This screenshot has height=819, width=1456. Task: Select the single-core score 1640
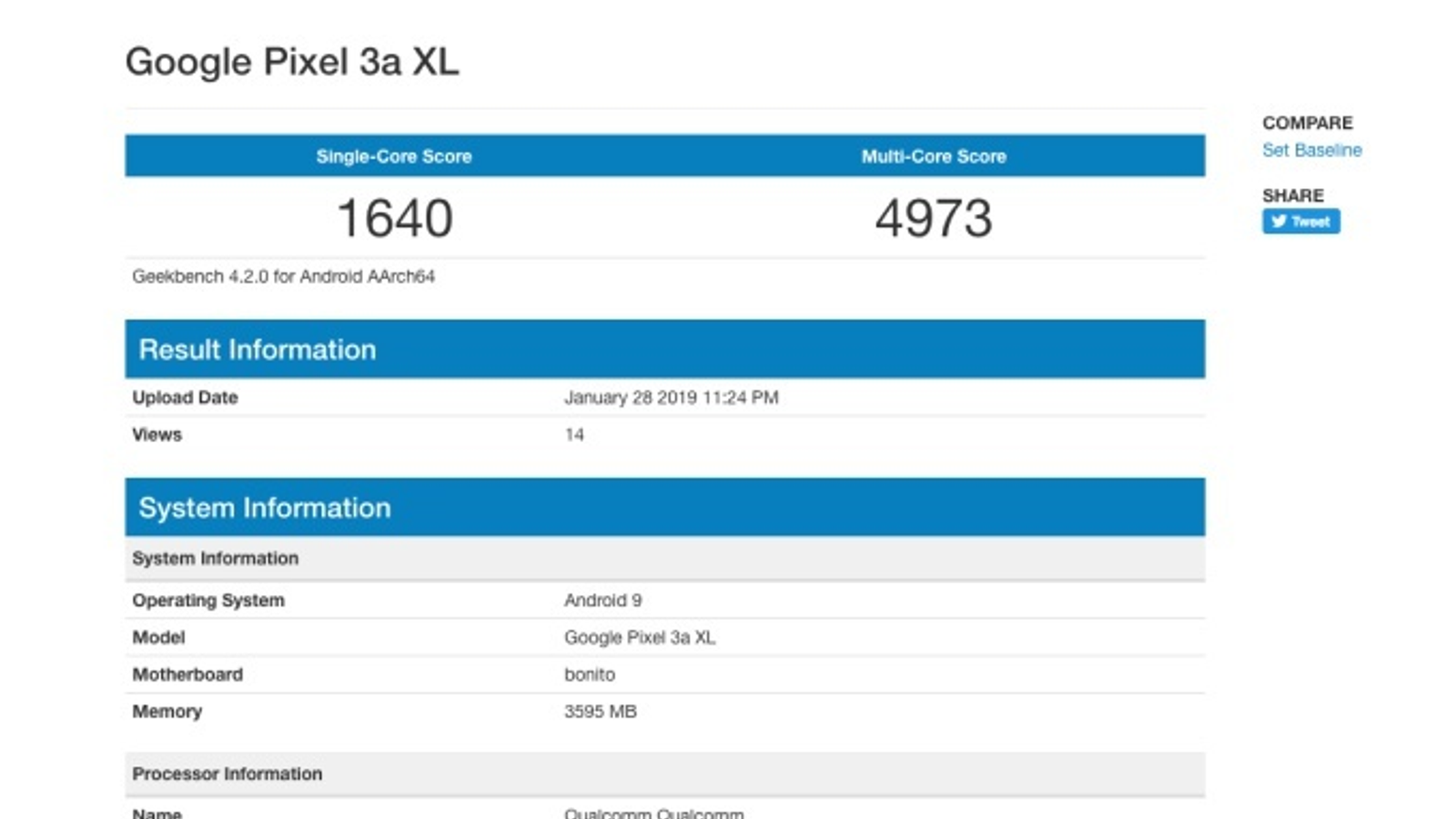(x=395, y=218)
